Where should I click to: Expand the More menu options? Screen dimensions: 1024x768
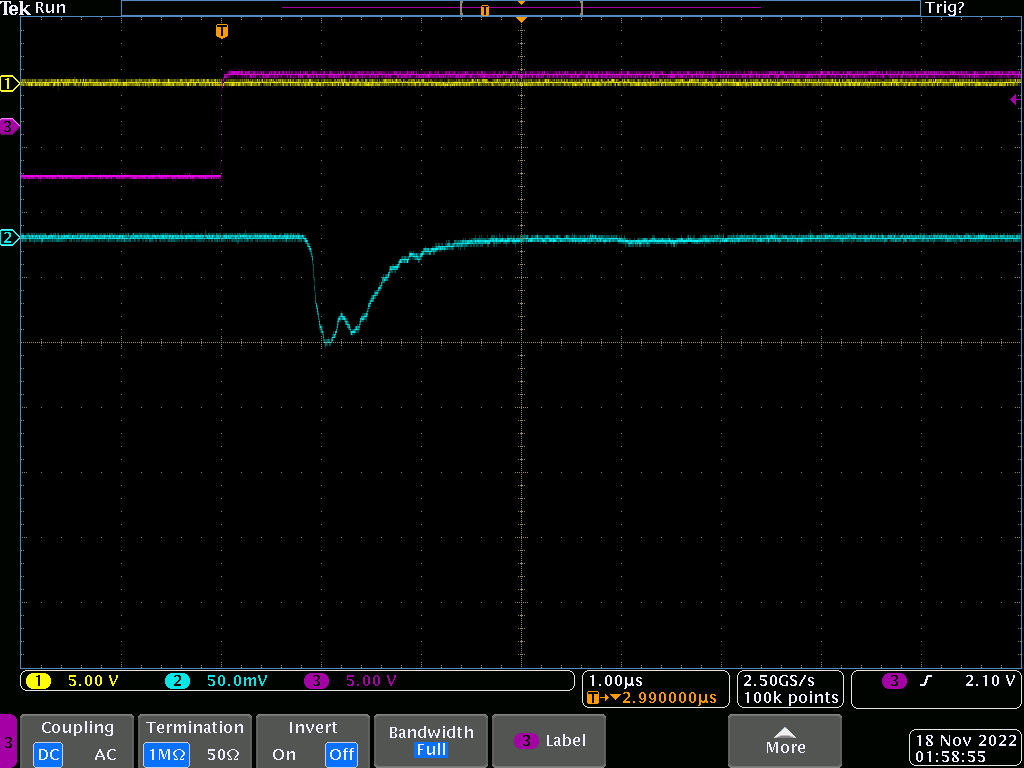785,741
